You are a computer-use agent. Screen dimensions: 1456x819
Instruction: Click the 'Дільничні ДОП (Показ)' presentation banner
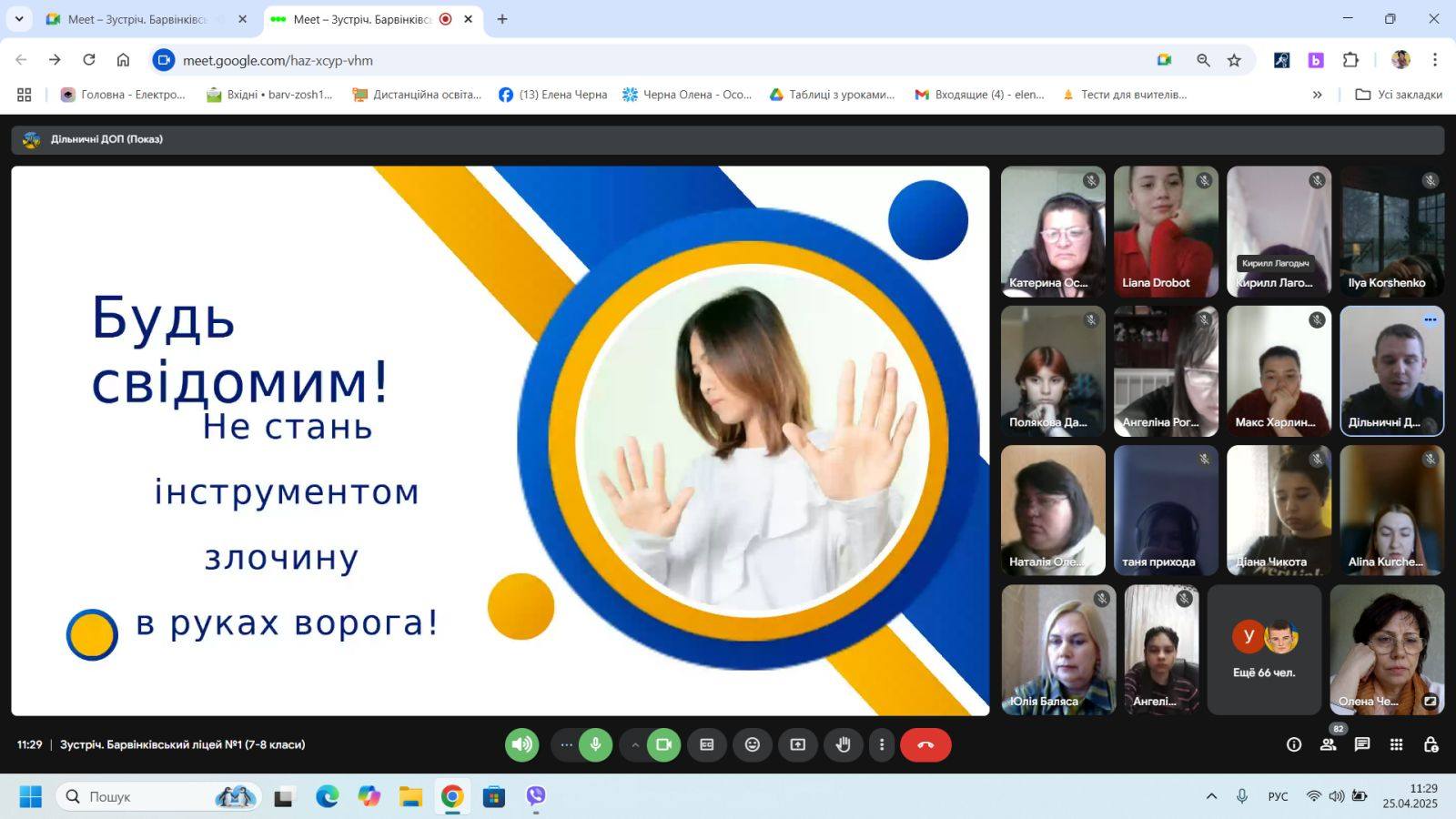tap(728, 139)
